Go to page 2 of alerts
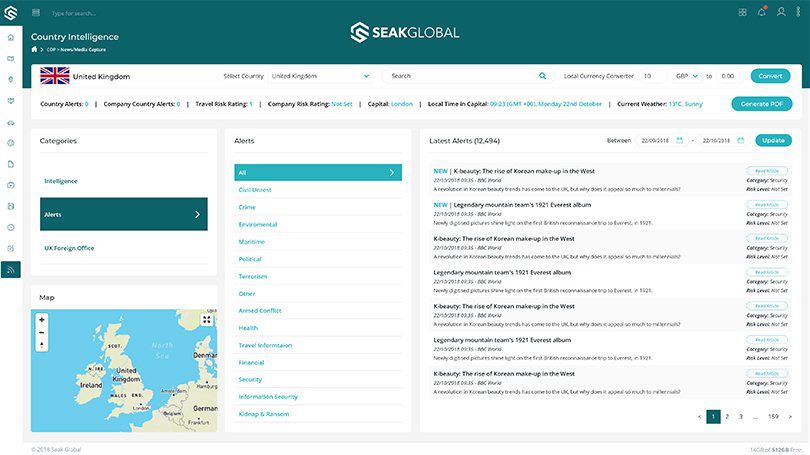This screenshot has height=455, width=810. [x=727, y=416]
